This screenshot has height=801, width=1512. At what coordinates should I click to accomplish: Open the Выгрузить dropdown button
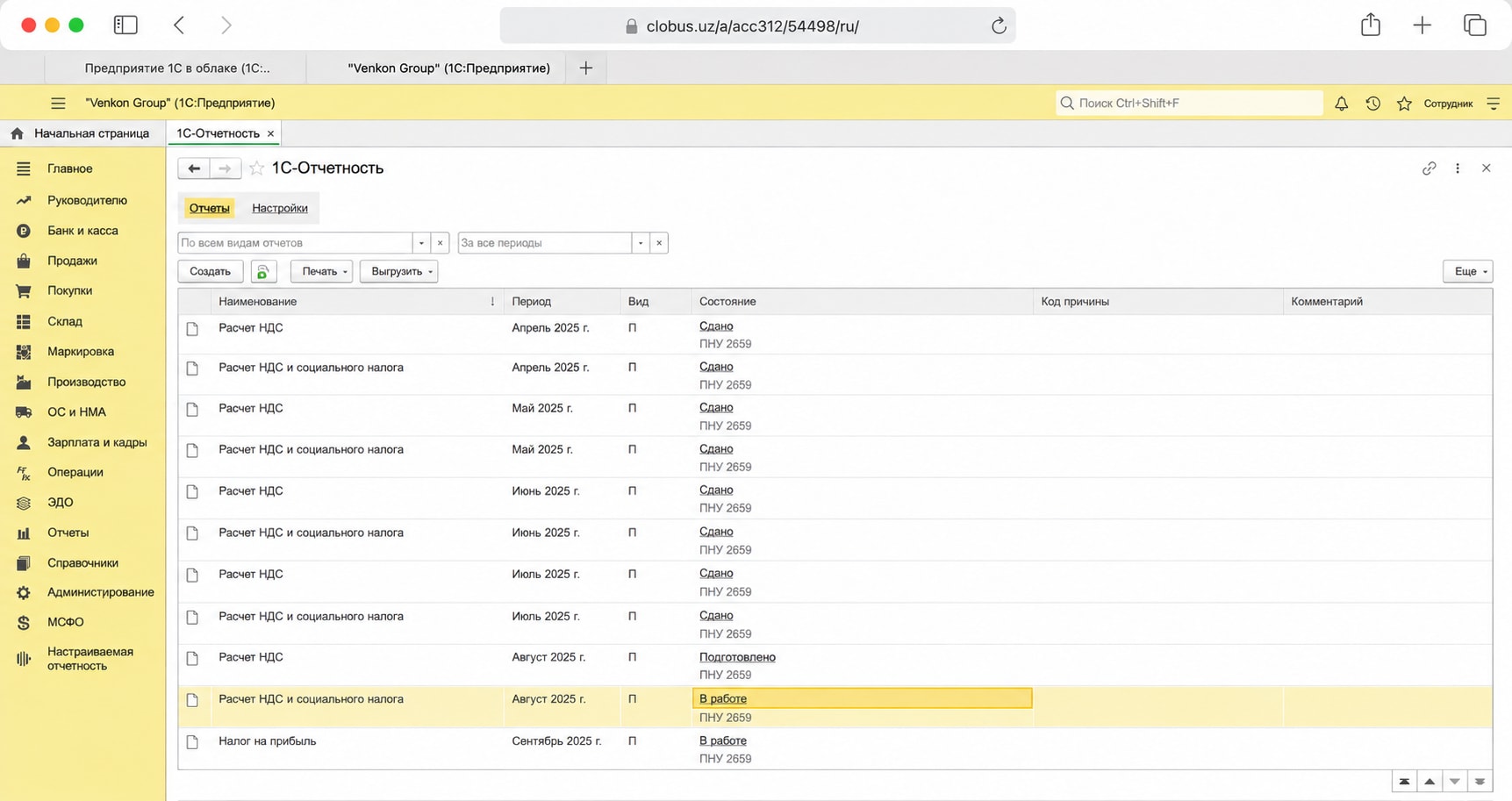(x=399, y=272)
